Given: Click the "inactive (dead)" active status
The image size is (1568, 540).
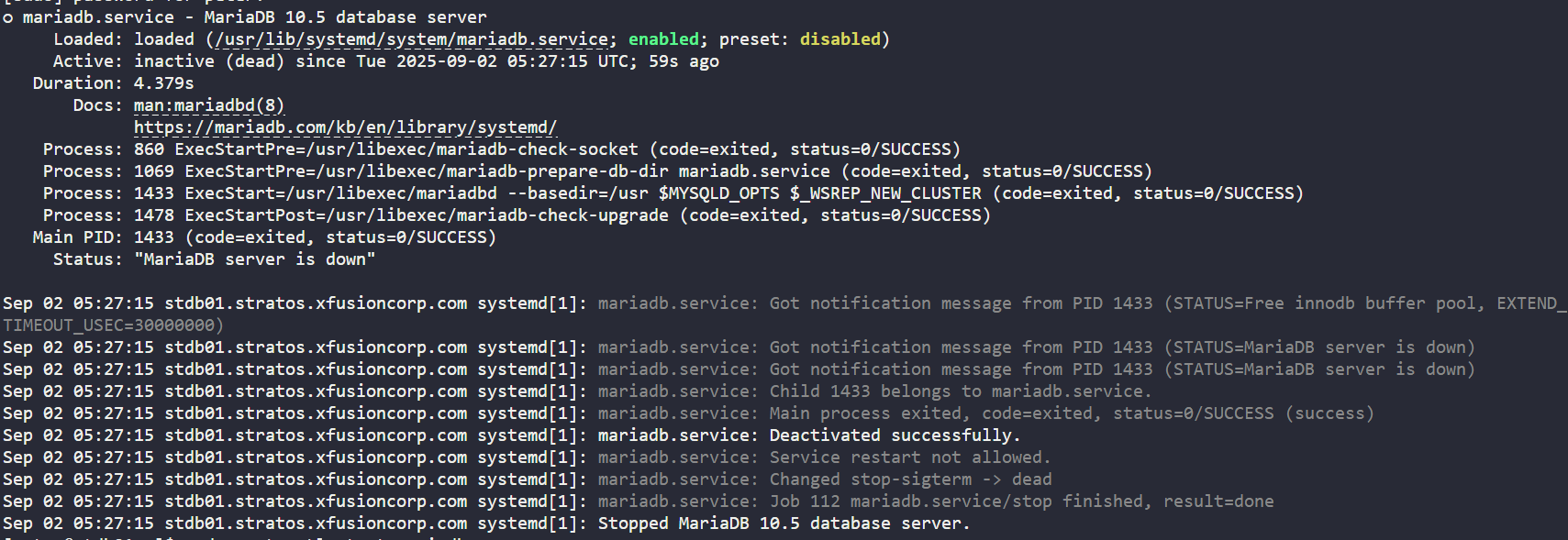Looking at the screenshot, I should pos(208,61).
